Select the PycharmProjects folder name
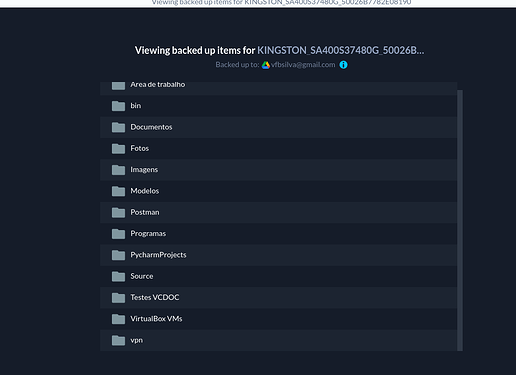The width and height of the screenshot is (516, 375). (x=158, y=255)
